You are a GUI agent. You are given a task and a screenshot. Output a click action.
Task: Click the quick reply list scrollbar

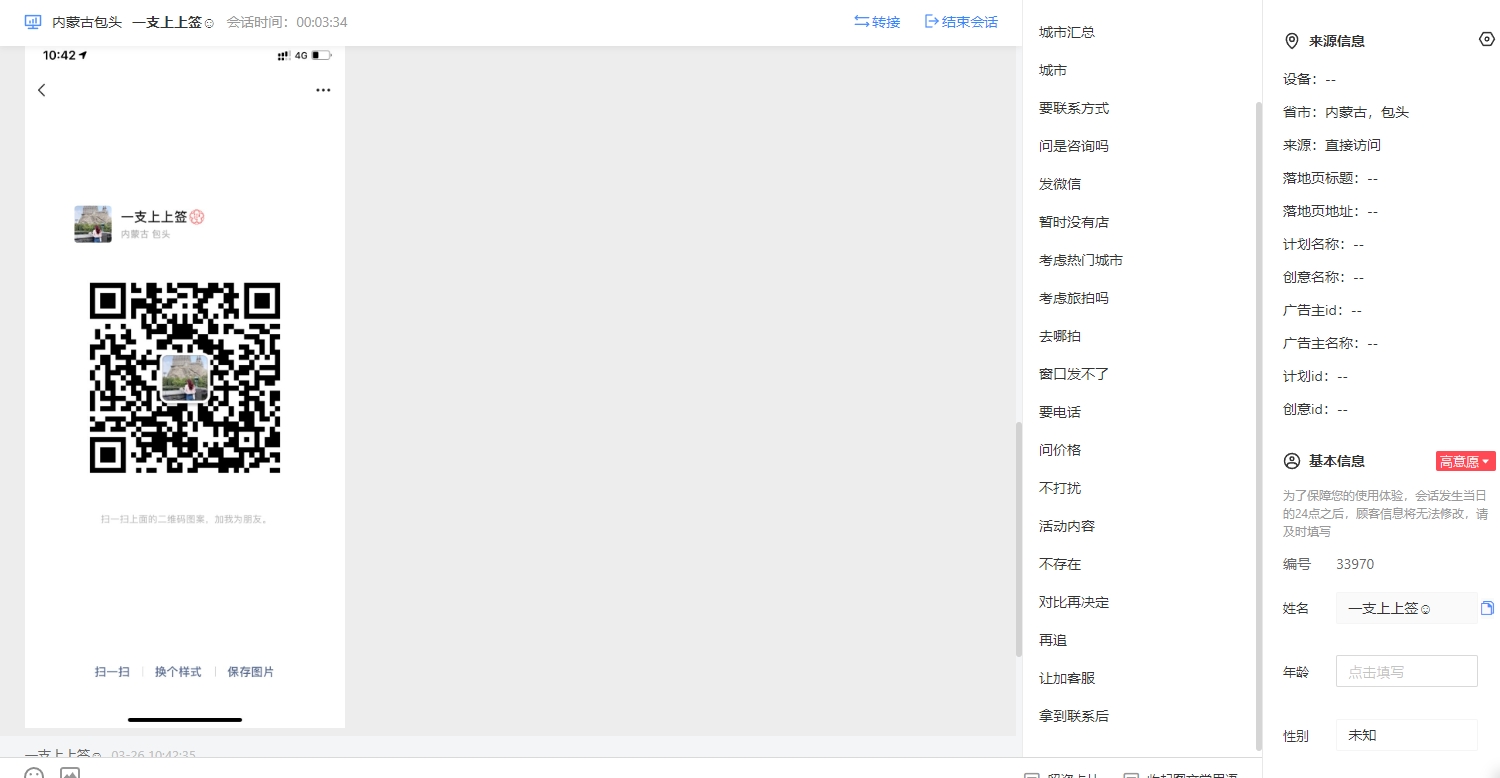(x=1258, y=425)
